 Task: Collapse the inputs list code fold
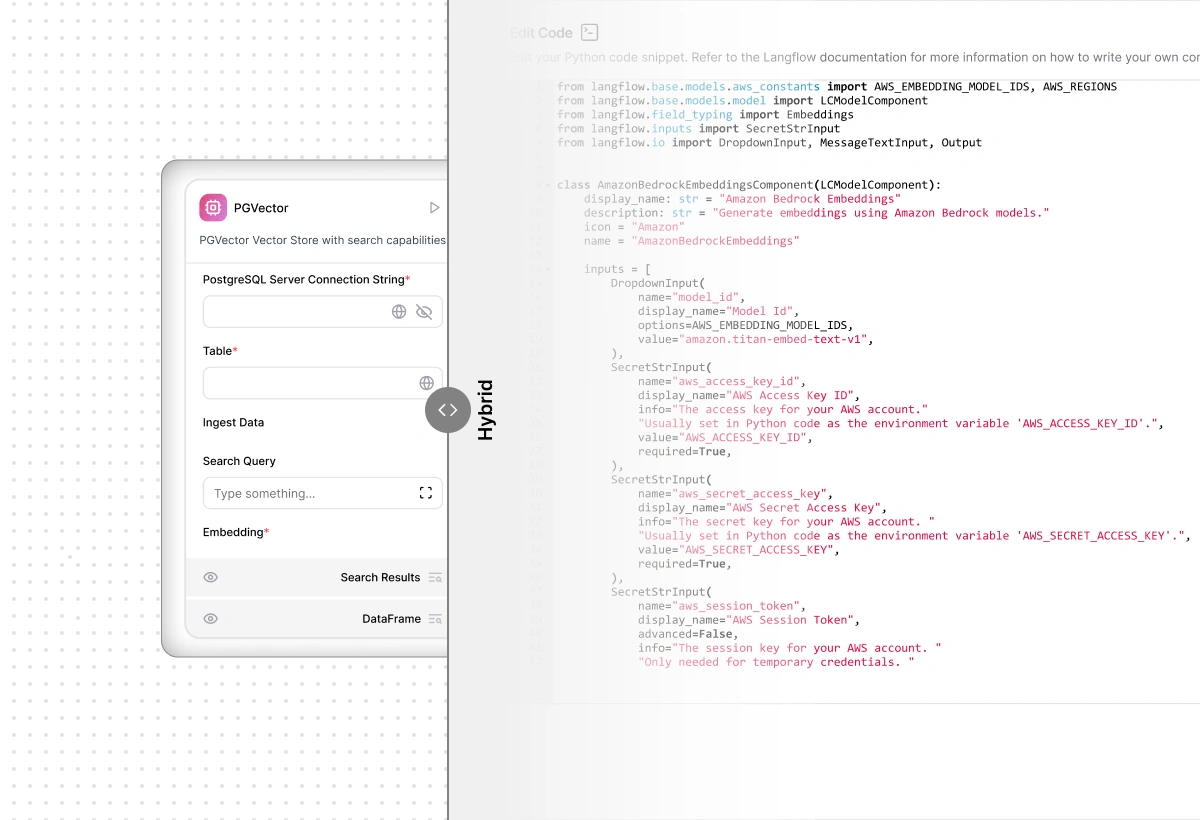[x=545, y=268]
